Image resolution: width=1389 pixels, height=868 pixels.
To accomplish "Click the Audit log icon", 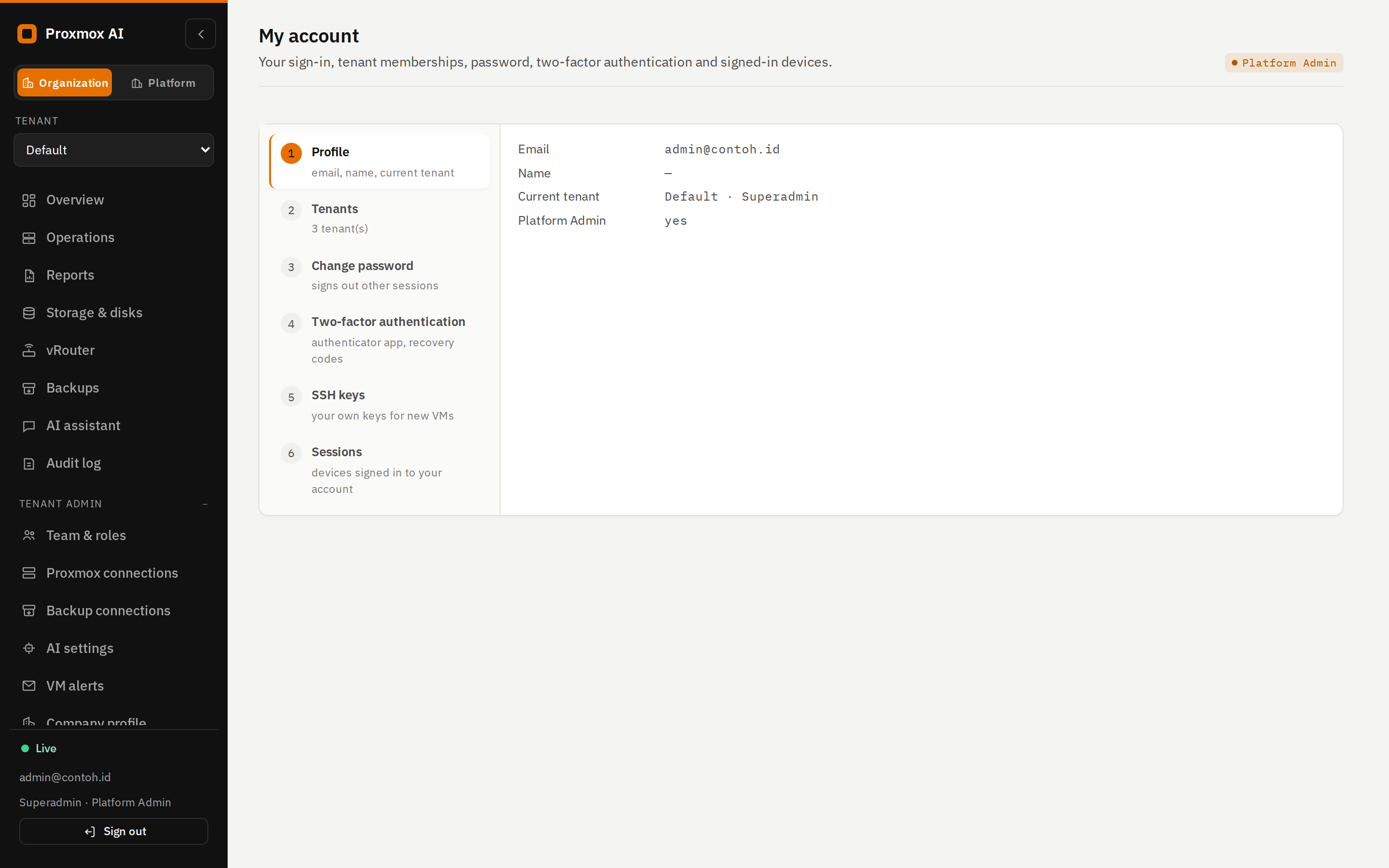I will click(29, 463).
